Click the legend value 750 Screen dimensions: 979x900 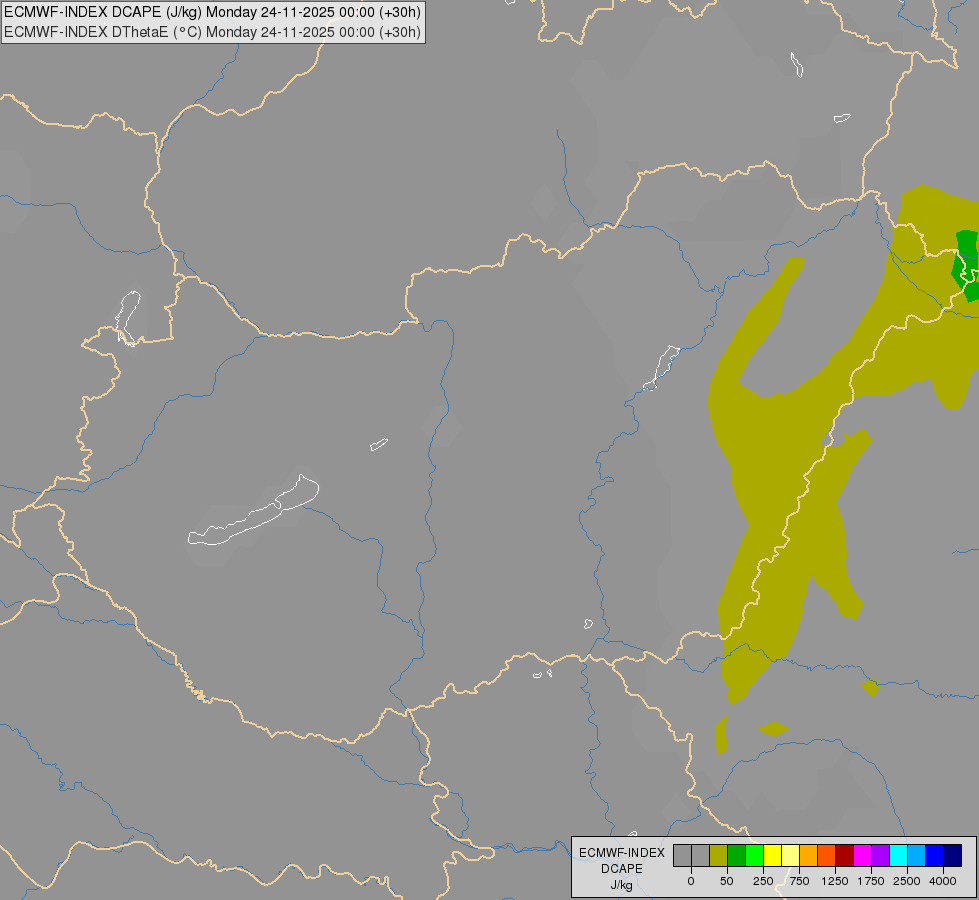(799, 881)
